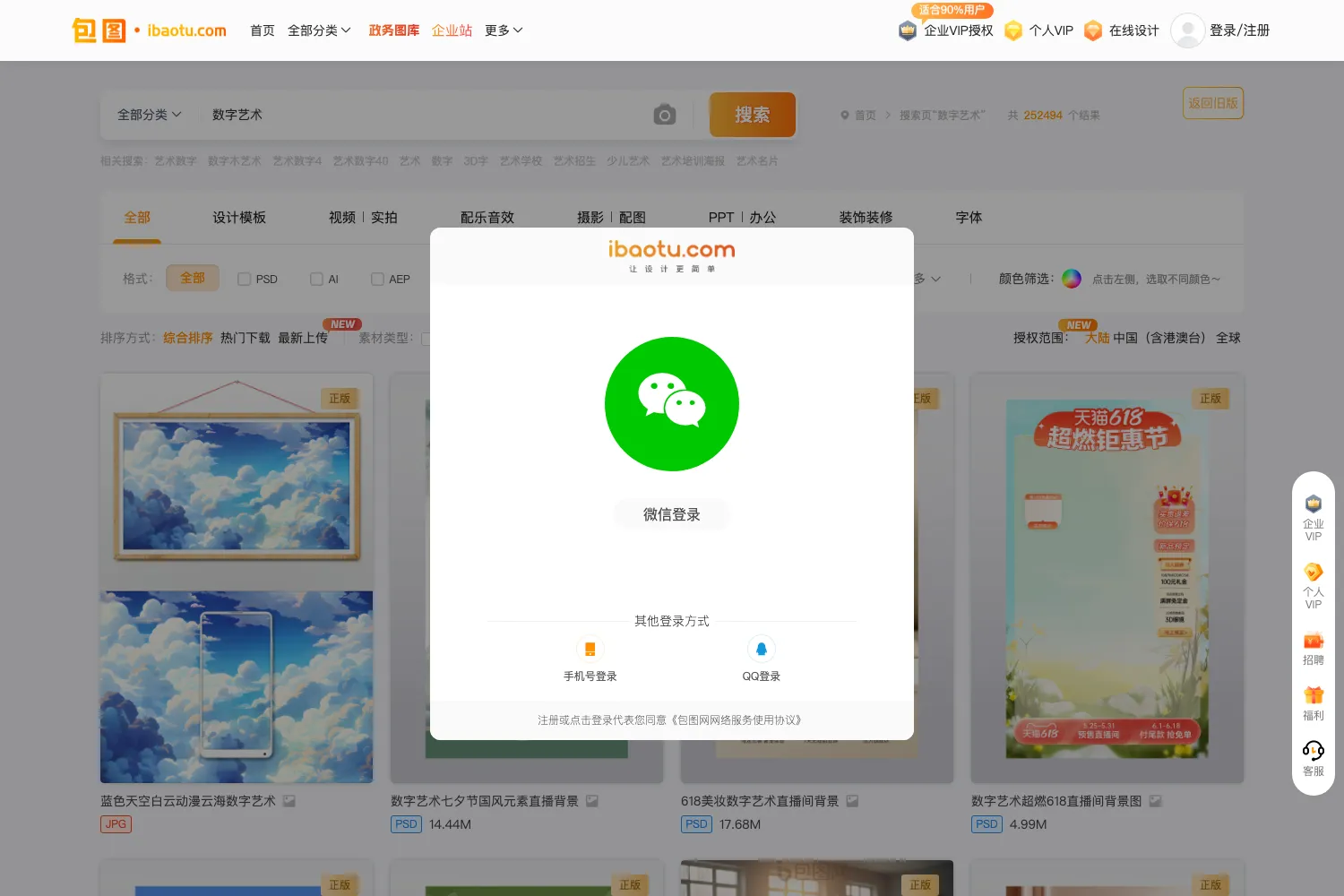
Task: Open 天猫618 超燃钜惠节 thumbnail
Action: 1107,579
